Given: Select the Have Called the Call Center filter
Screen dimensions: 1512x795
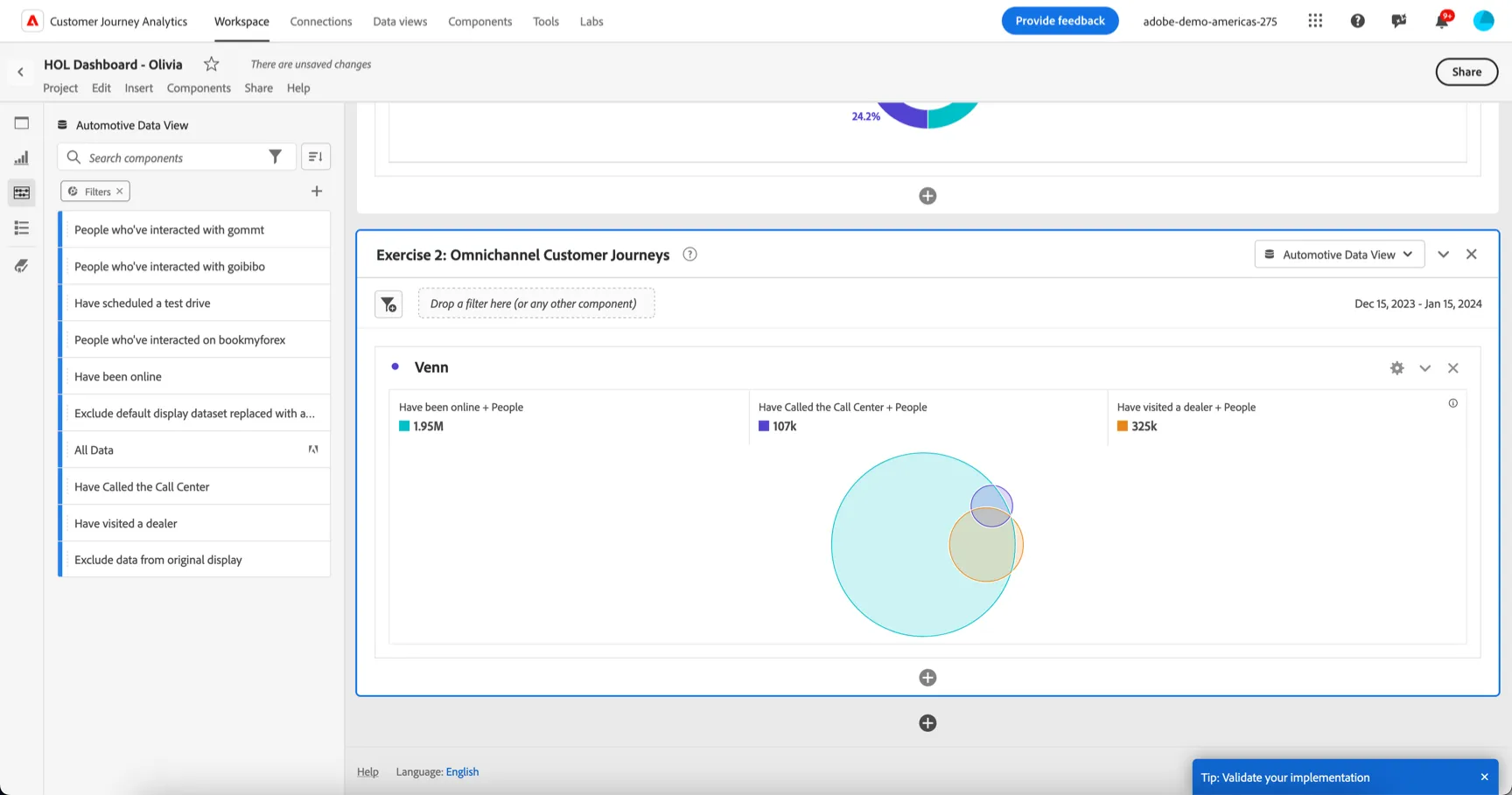Looking at the screenshot, I should click(x=195, y=486).
